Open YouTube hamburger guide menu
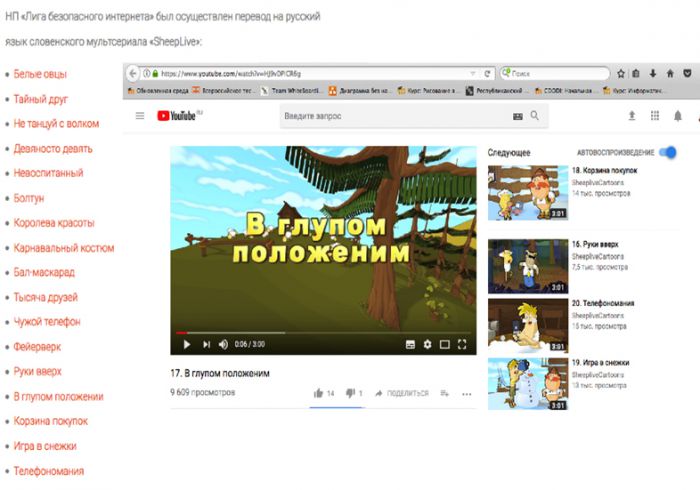The image size is (700, 490). [x=140, y=116]
